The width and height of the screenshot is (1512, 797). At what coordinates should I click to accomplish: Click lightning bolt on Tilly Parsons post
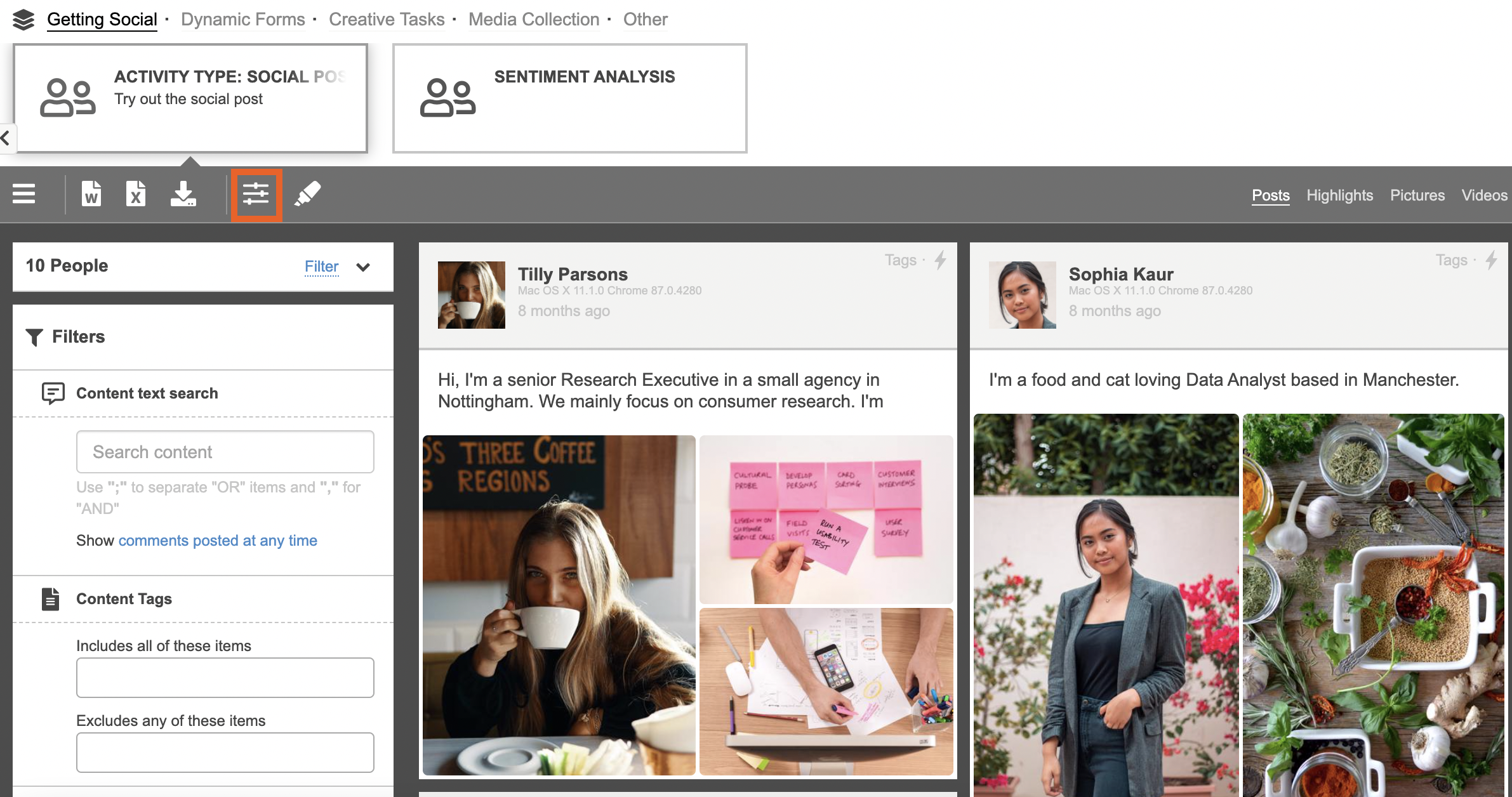[x=941, y=260]
